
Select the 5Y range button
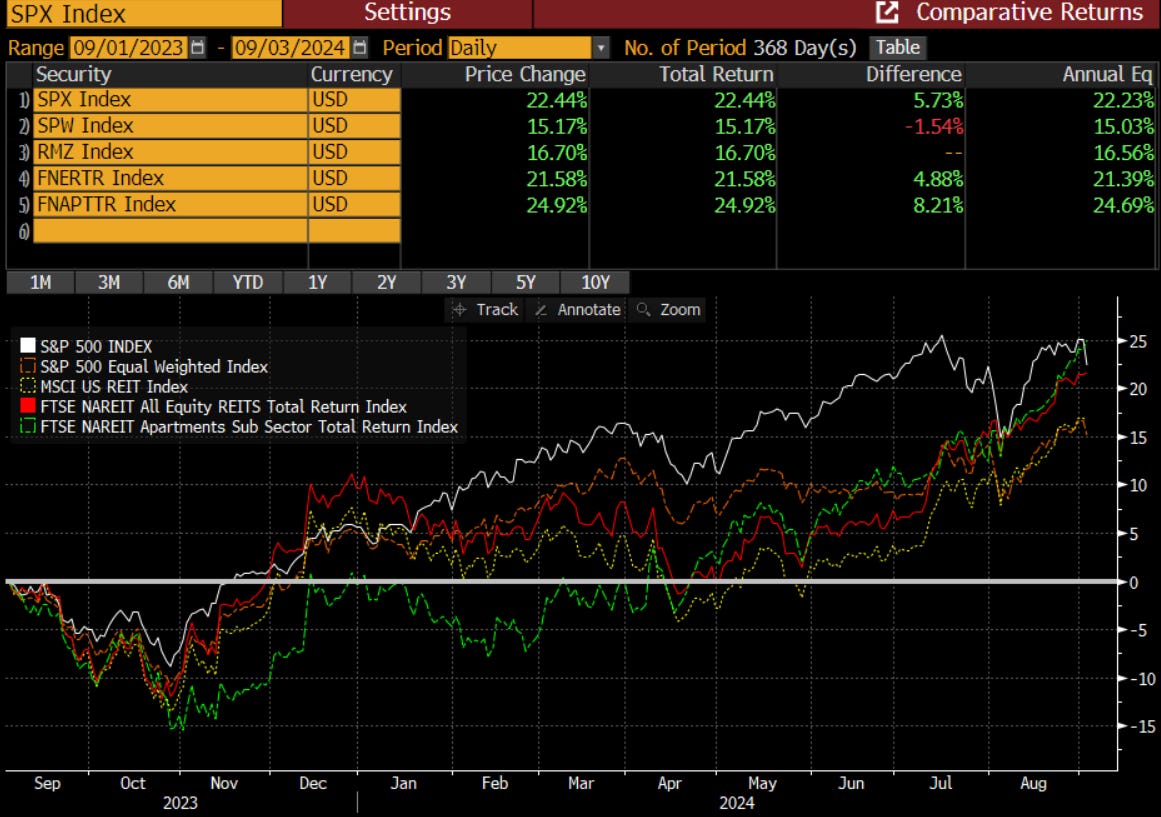[x=526, y=283]
